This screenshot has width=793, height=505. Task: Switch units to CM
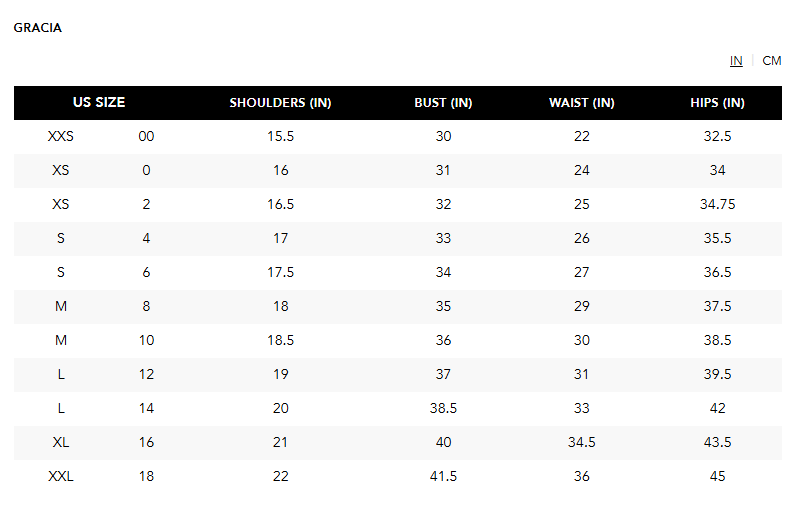click(x=772, y=61)
